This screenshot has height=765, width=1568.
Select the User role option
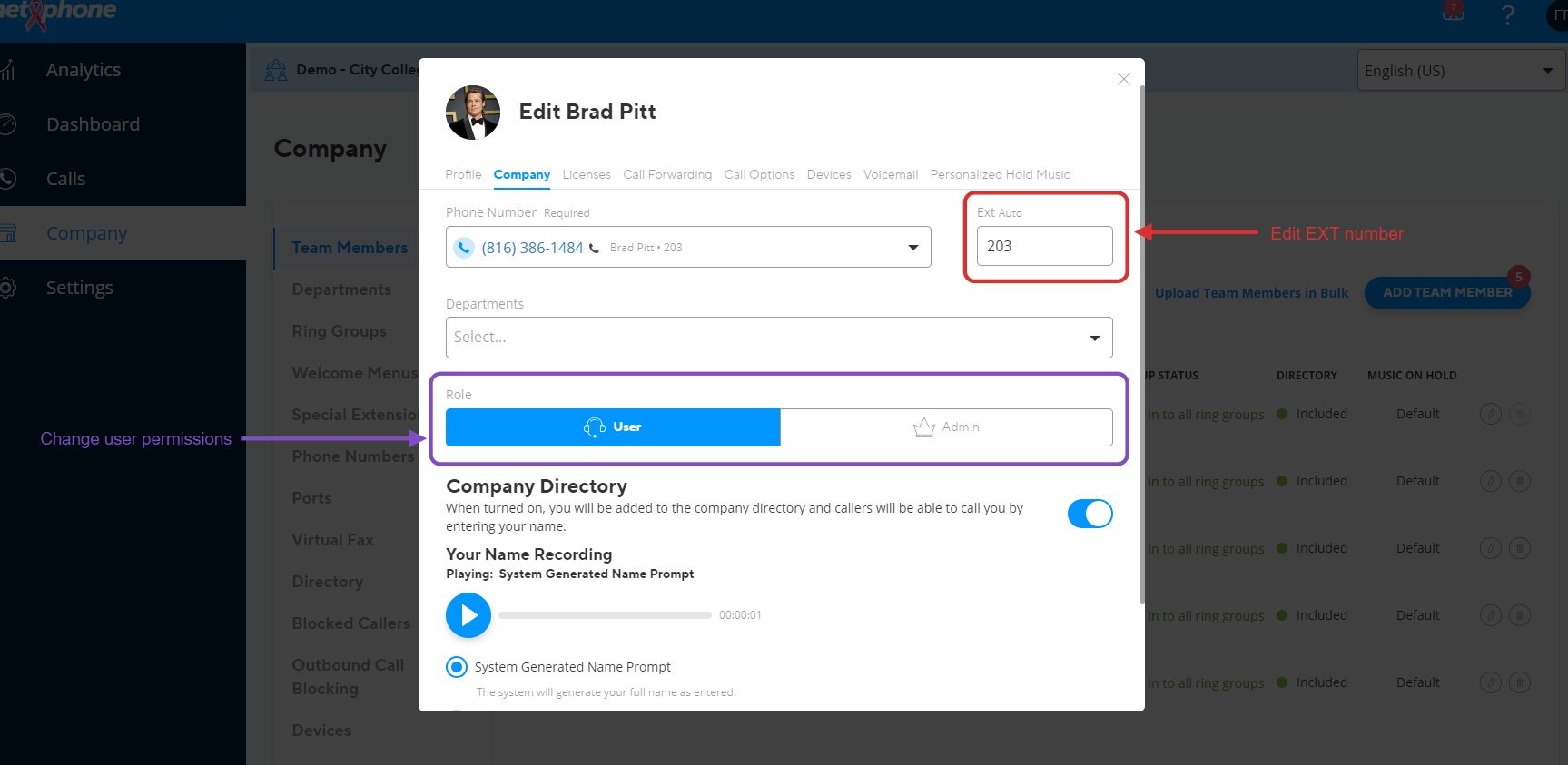click(x=613, y=427)
